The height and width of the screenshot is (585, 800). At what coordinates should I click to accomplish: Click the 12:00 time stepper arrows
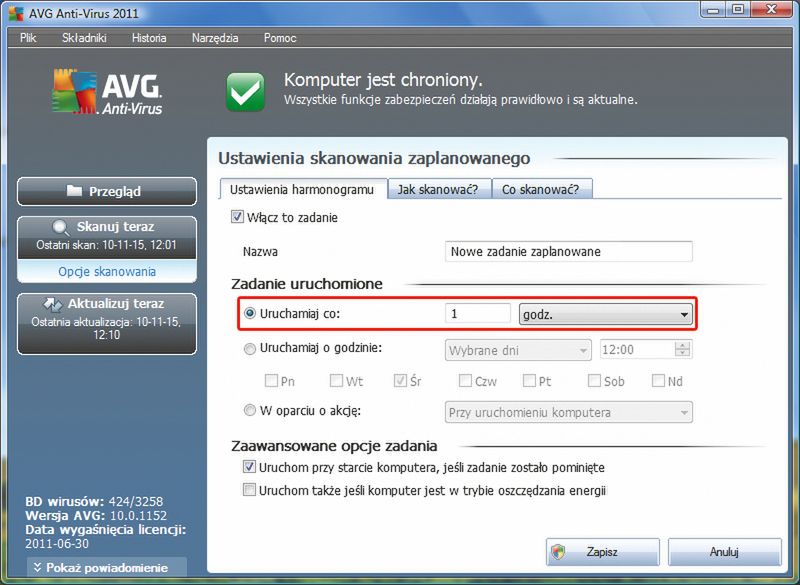click(x=682, y=349)
